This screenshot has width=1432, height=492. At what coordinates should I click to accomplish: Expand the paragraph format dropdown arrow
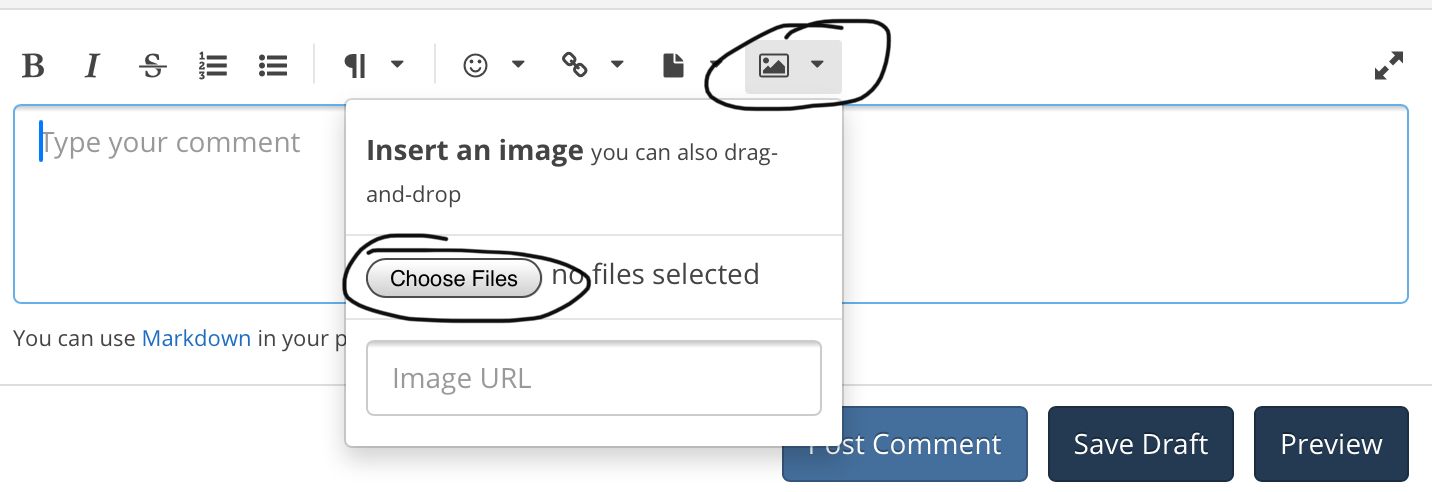tap(397, 65)
